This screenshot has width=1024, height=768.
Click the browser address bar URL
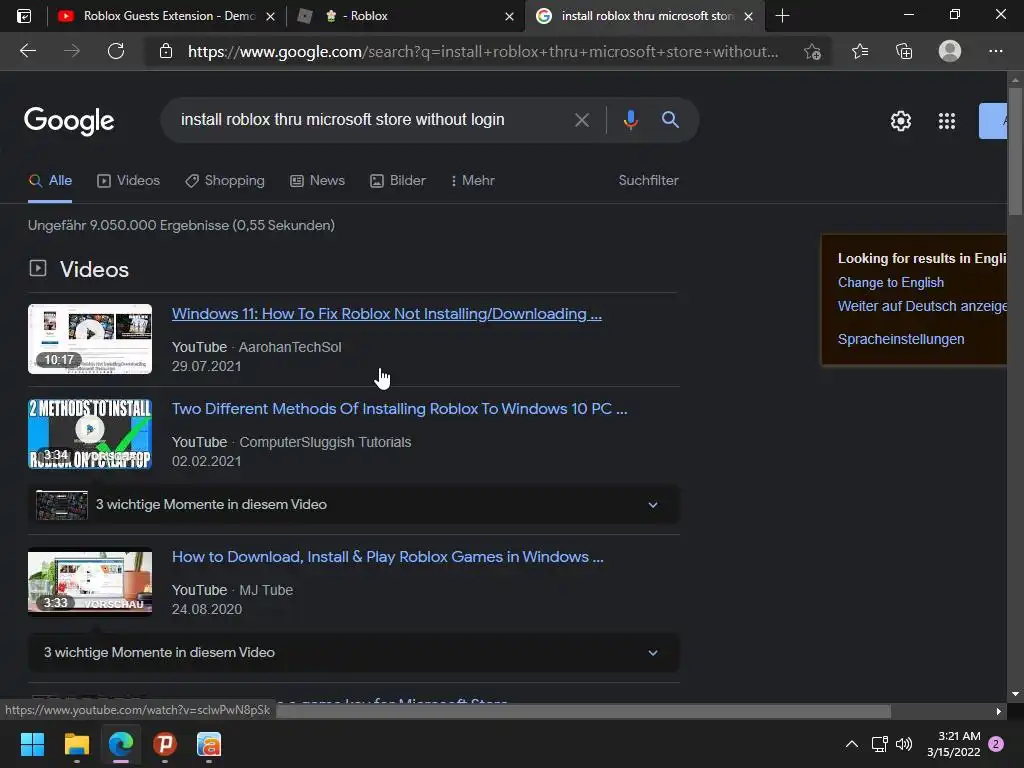tap(483, 52)
